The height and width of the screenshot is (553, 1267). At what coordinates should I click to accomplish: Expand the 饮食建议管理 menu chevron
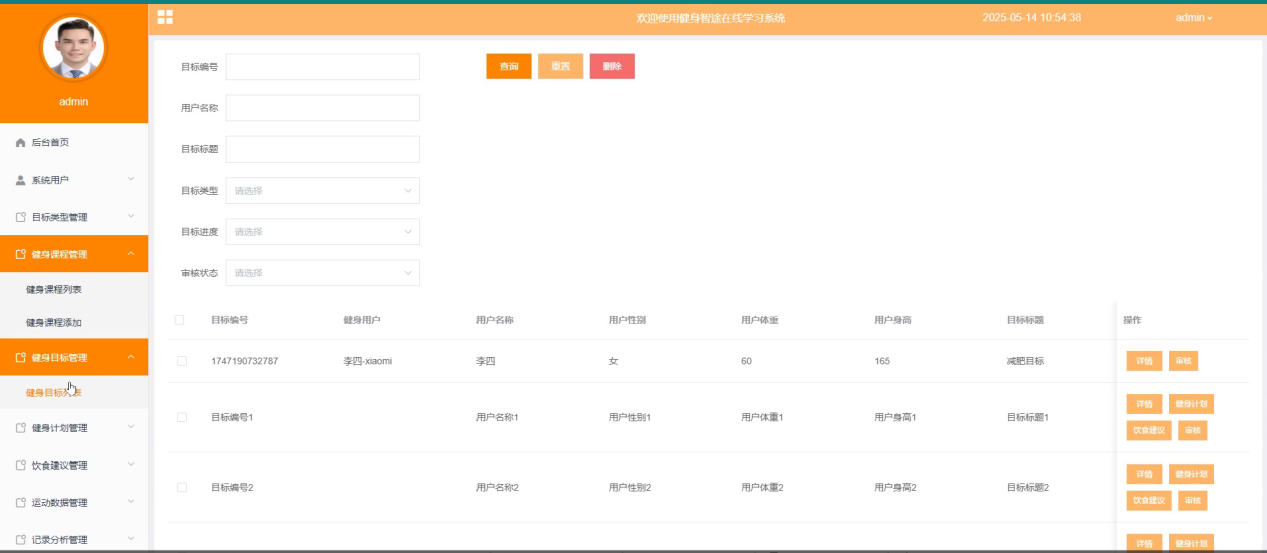[131, 465]
